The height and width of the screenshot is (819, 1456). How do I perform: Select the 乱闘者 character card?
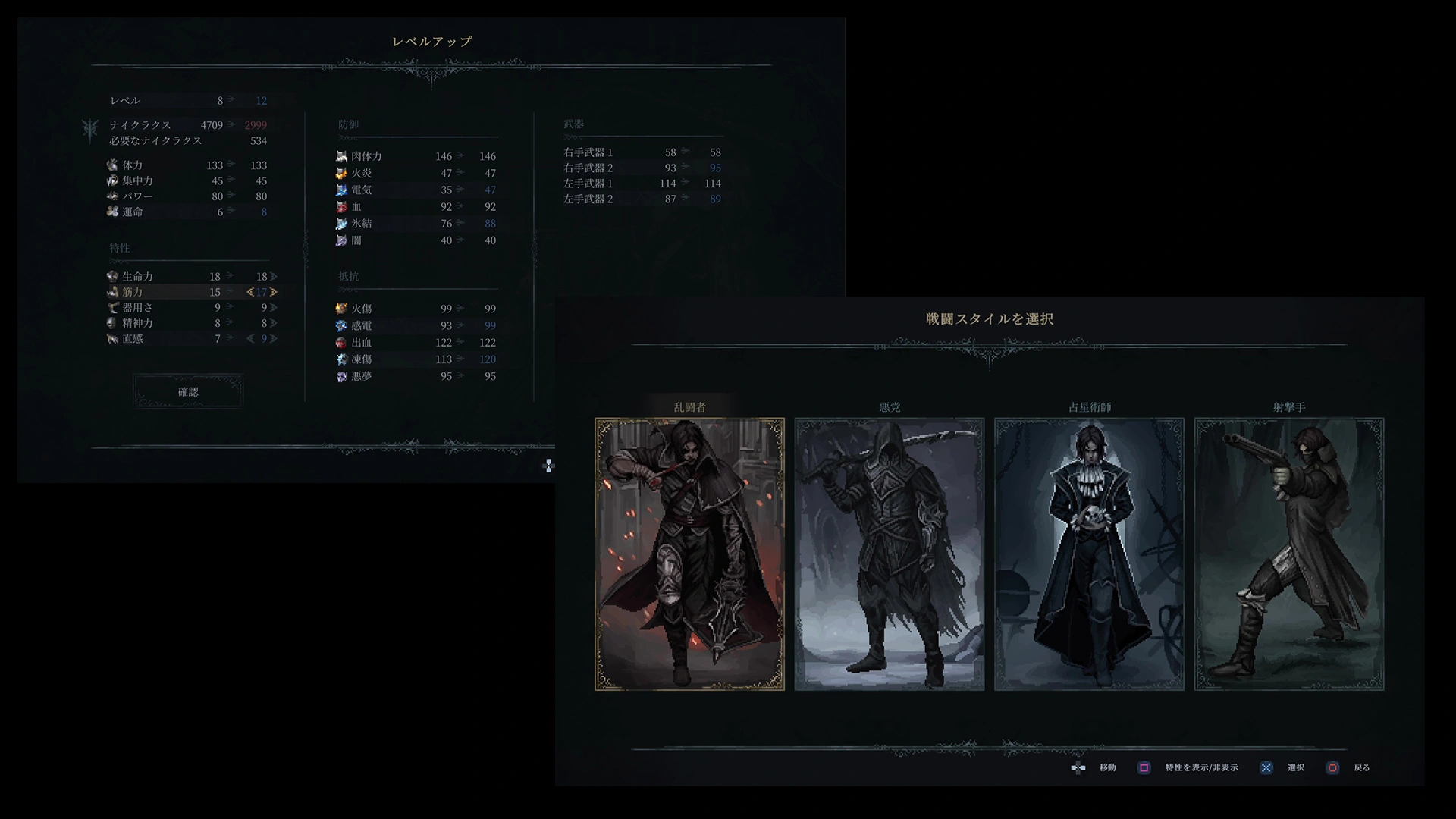pos(689,554)
